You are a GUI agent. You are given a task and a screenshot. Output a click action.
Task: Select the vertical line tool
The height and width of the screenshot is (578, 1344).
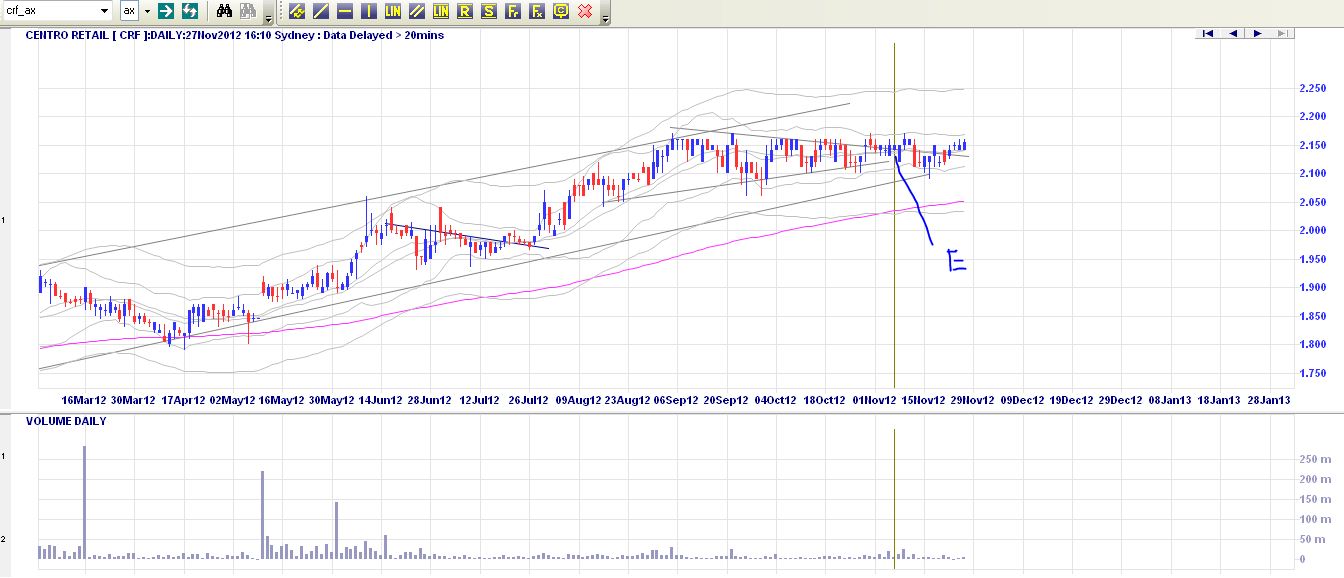pyautogui.click(x=369, y=12)
